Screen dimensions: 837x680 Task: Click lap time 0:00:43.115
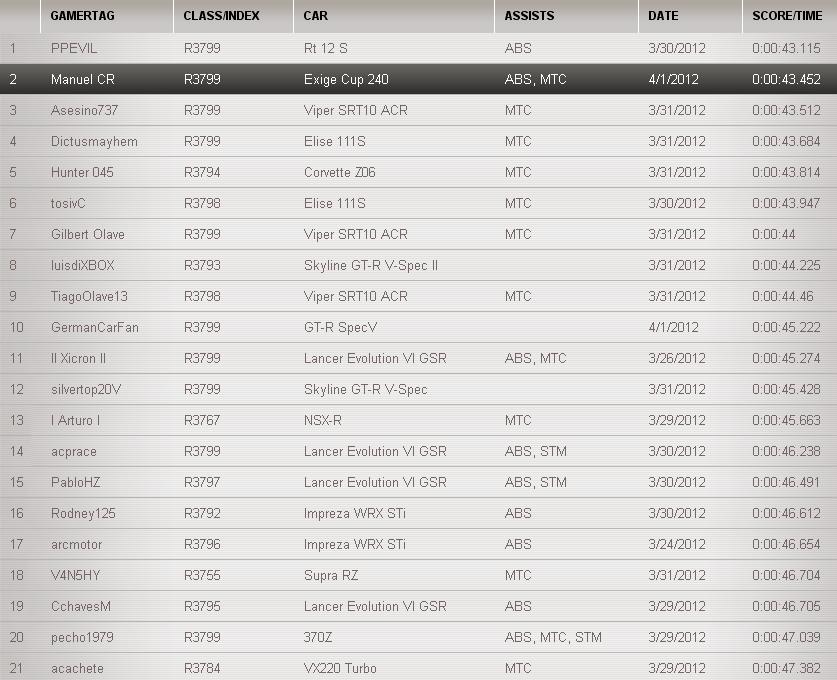tap(786, 48)
